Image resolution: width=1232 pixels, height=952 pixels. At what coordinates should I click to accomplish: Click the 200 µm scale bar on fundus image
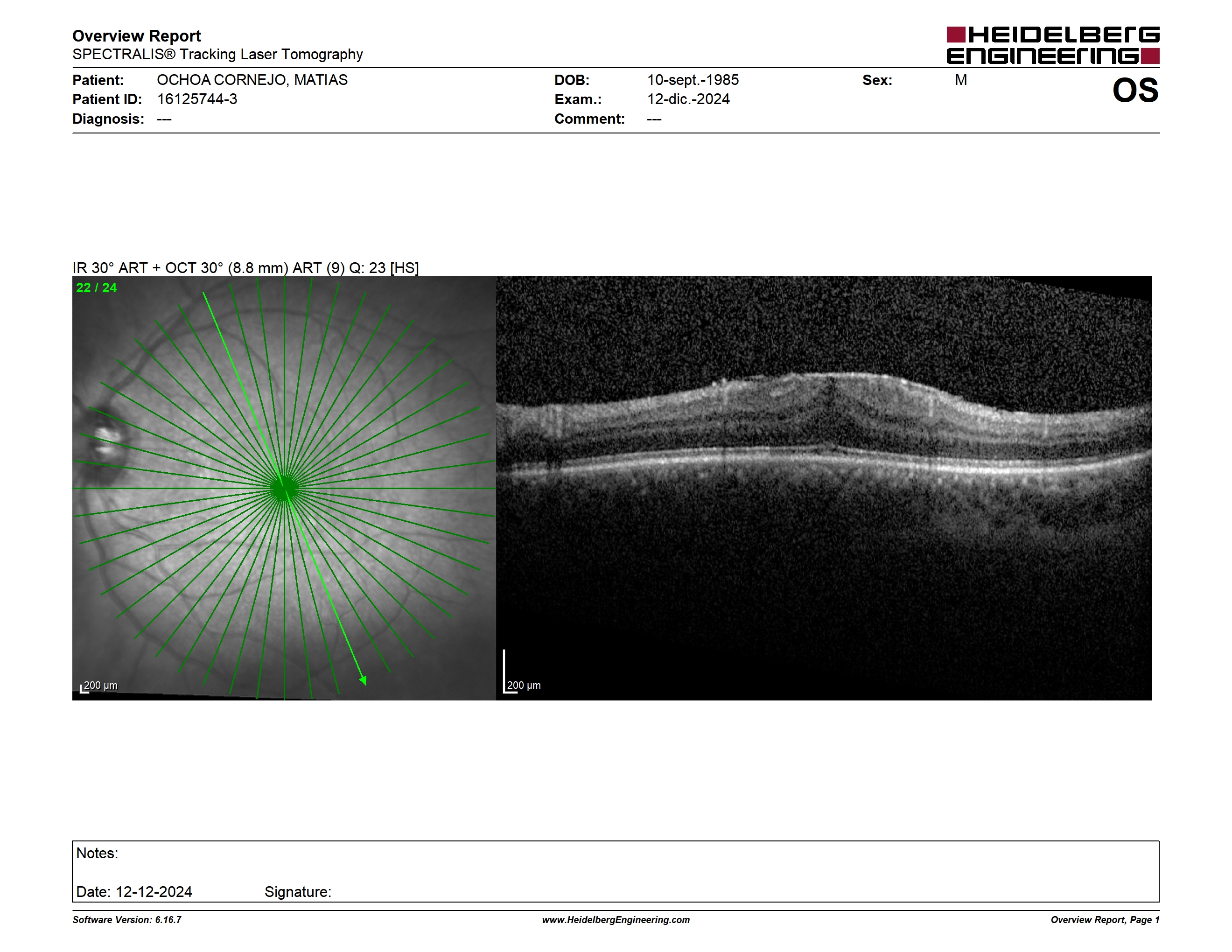(x=99, y=686)
